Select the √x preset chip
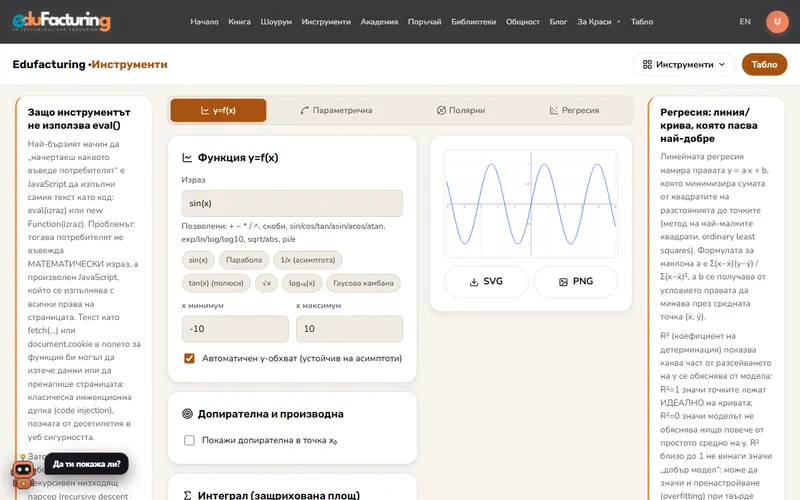 point(266,283)
